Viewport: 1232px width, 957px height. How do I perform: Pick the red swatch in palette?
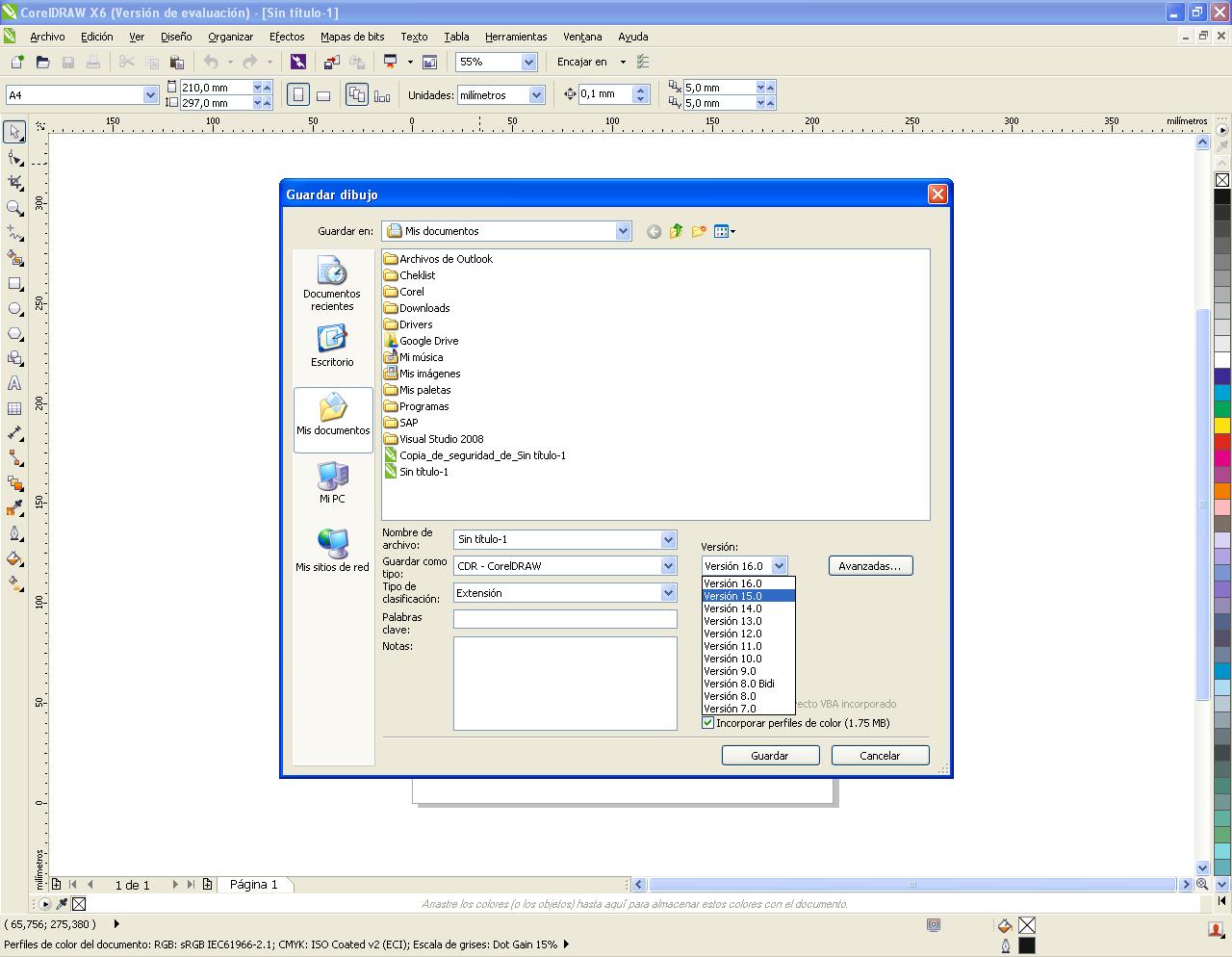pyautogui.click(x=1222, y=441)
